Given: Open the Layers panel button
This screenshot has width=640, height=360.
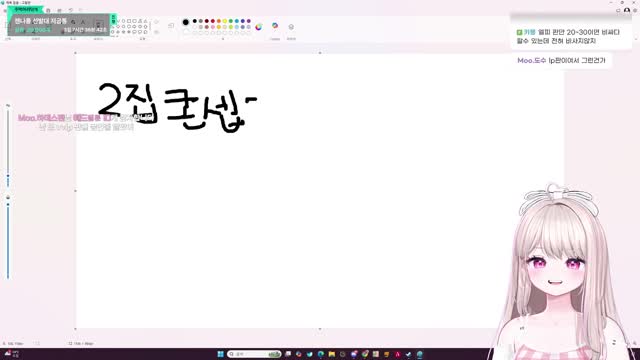Looking at the screenshot, I should point(291,27).
